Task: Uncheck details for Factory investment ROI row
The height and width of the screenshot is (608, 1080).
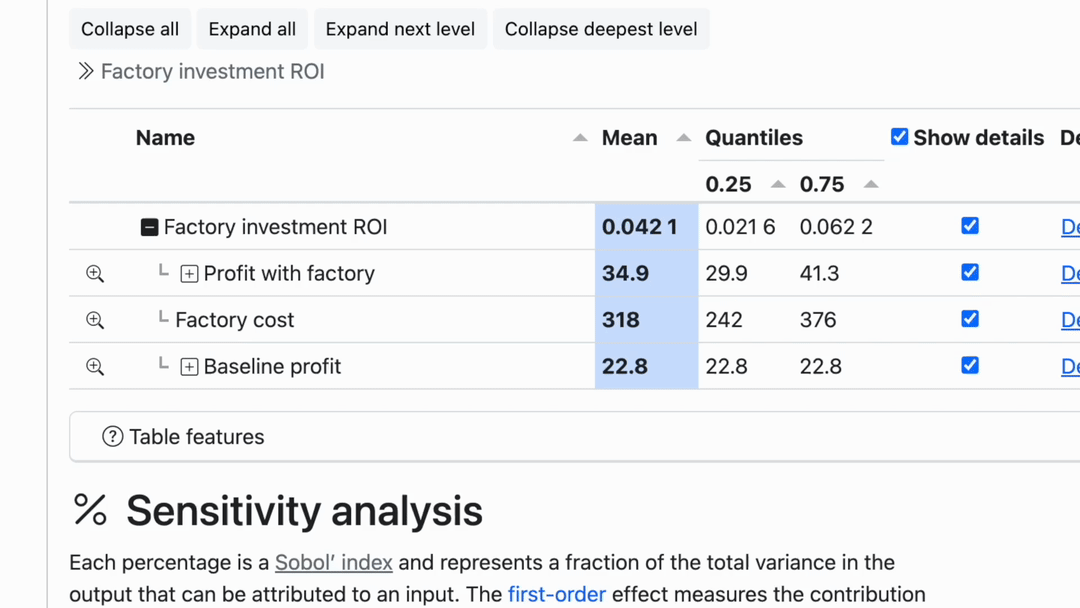Action: point(970,226)
